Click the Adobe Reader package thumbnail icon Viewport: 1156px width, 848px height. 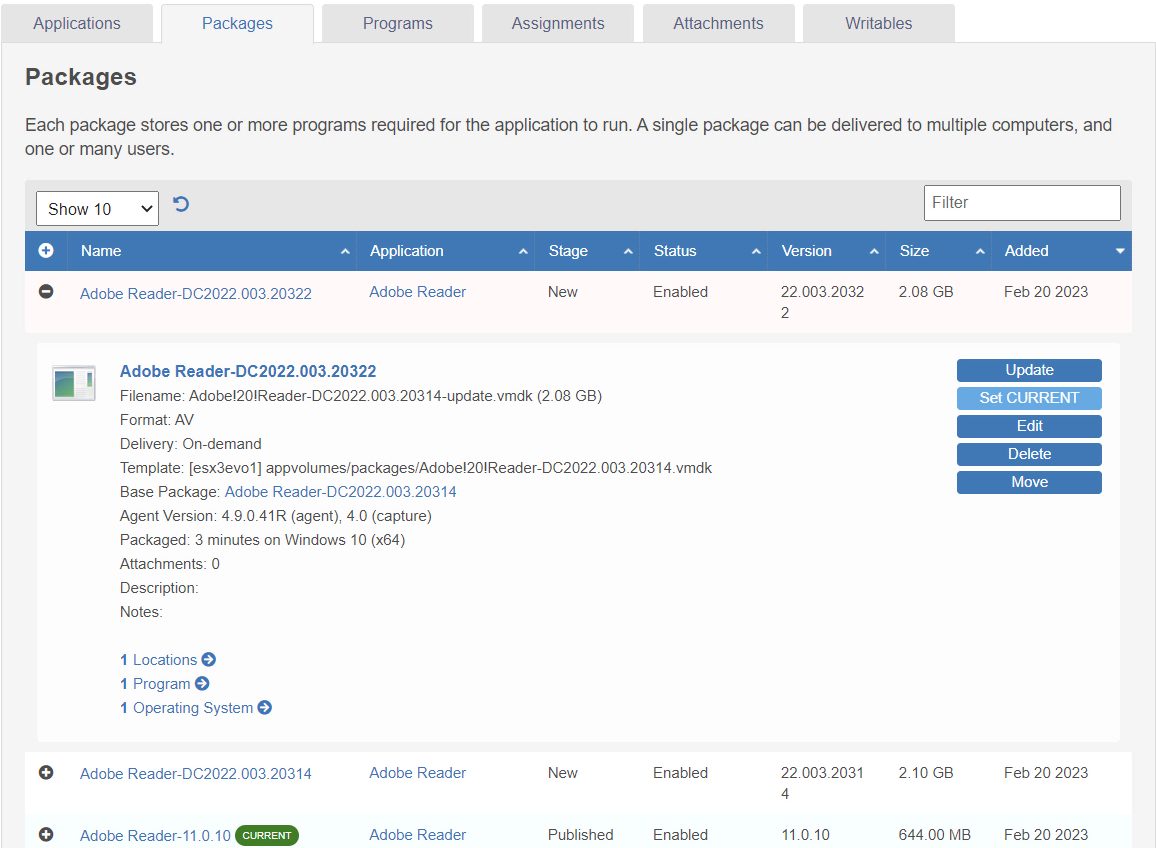72,383
